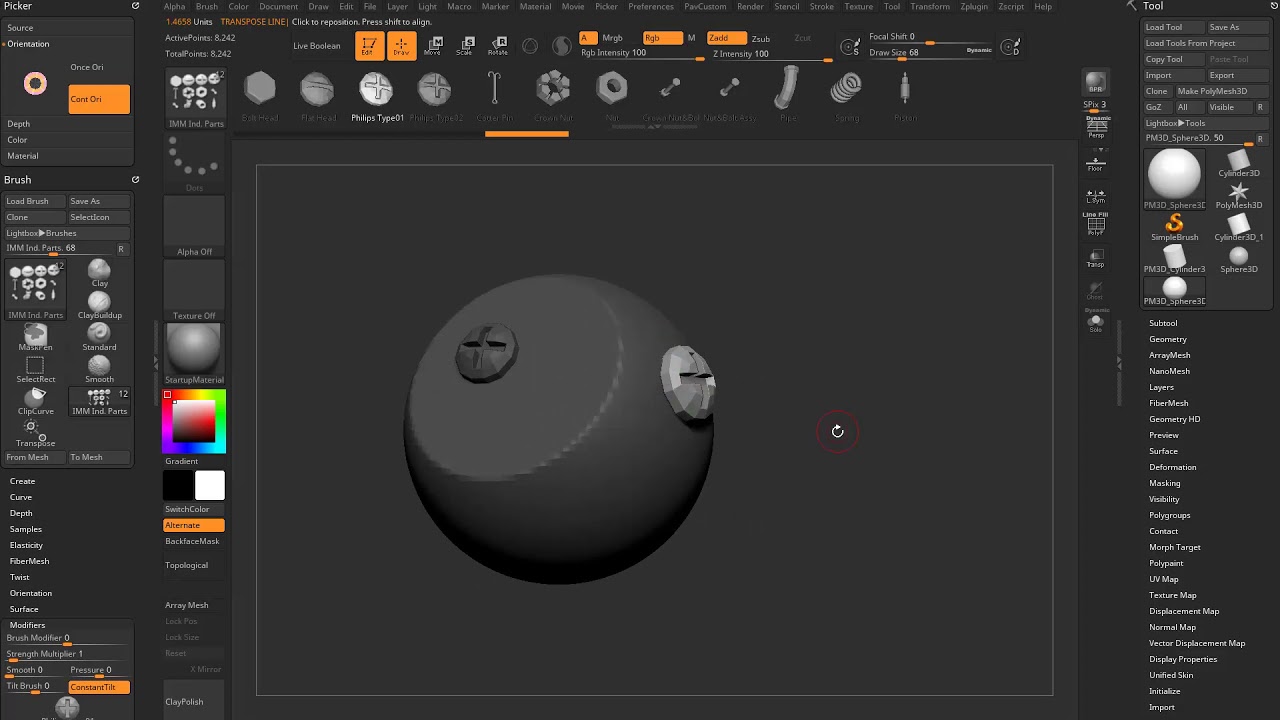Toggle L.Sym local symmetry

coord(1095,196)
